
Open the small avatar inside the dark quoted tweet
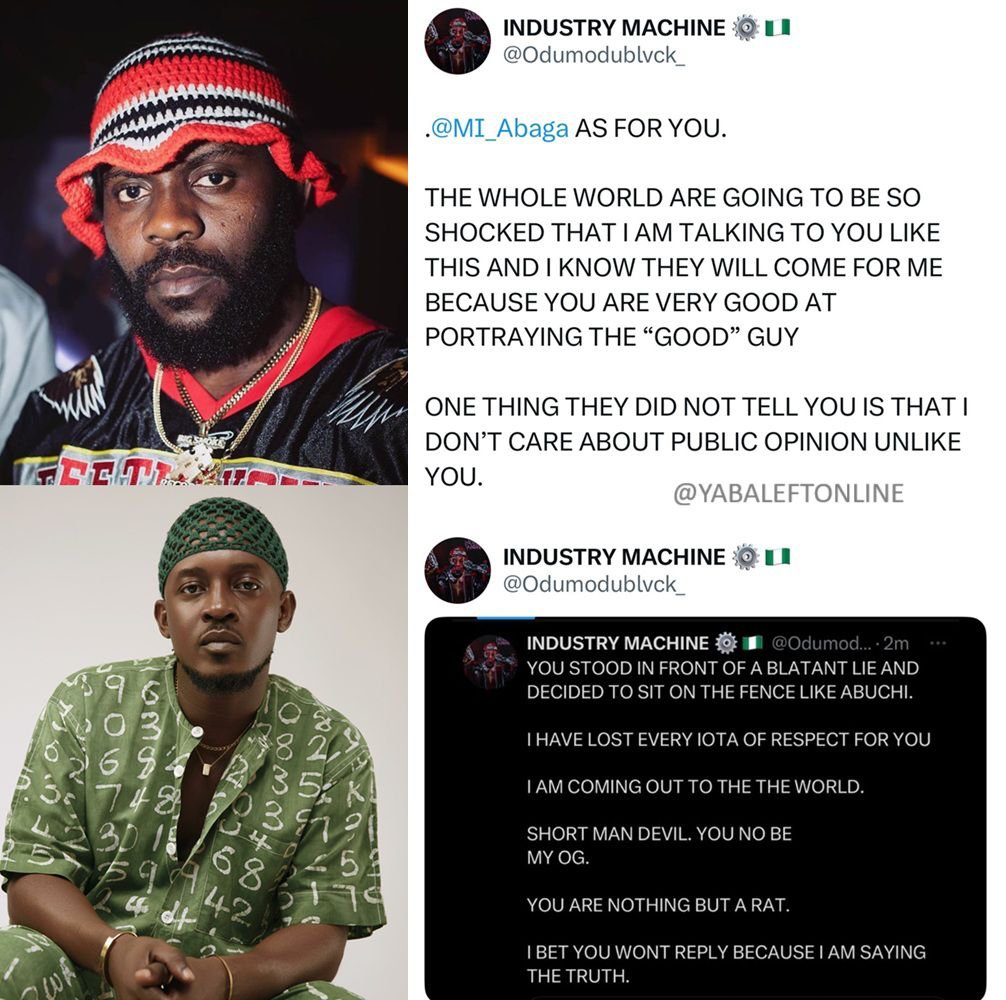(x=491, y=661)
